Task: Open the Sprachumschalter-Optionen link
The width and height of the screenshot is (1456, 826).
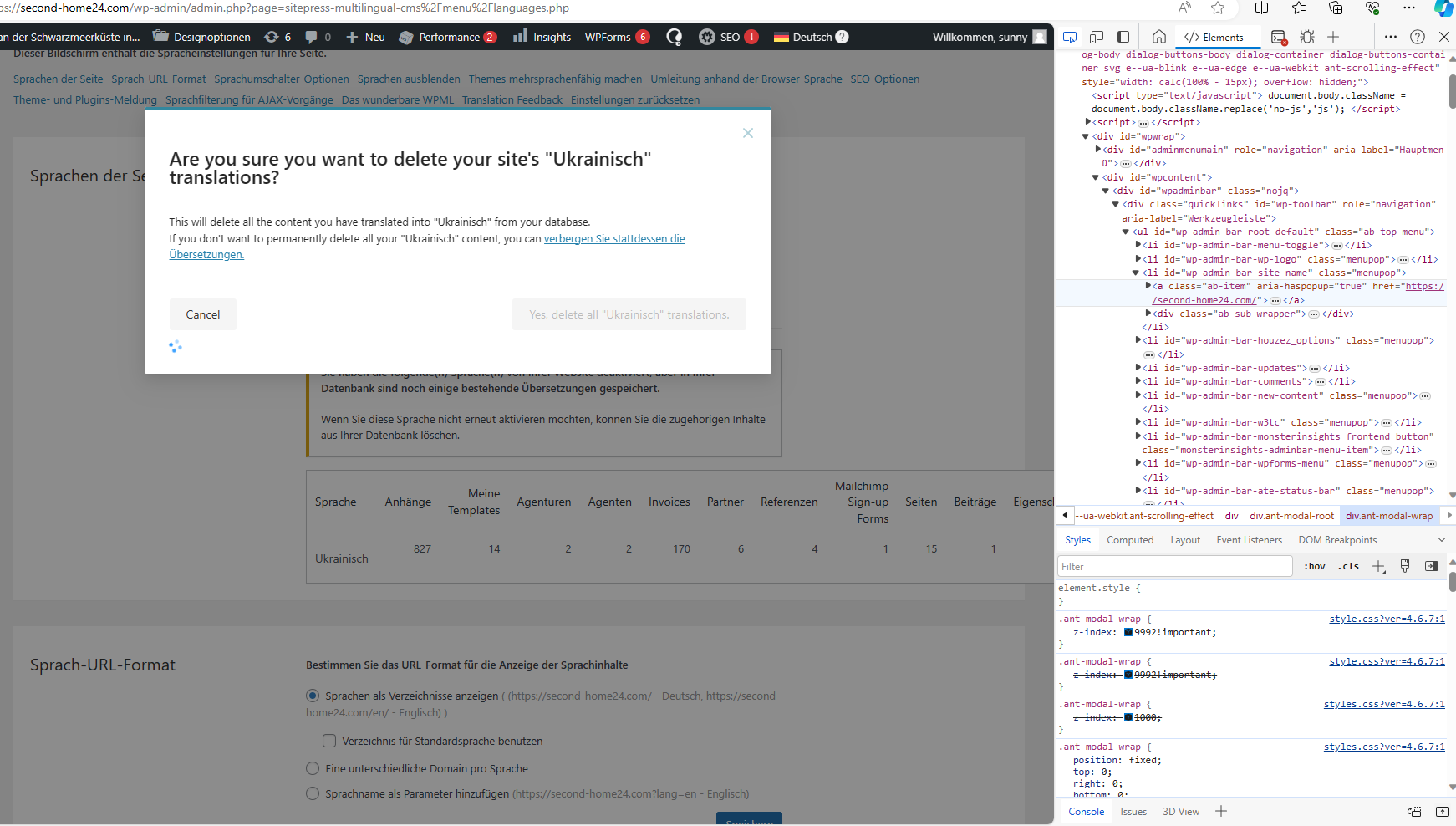Action: pos(282,79)
